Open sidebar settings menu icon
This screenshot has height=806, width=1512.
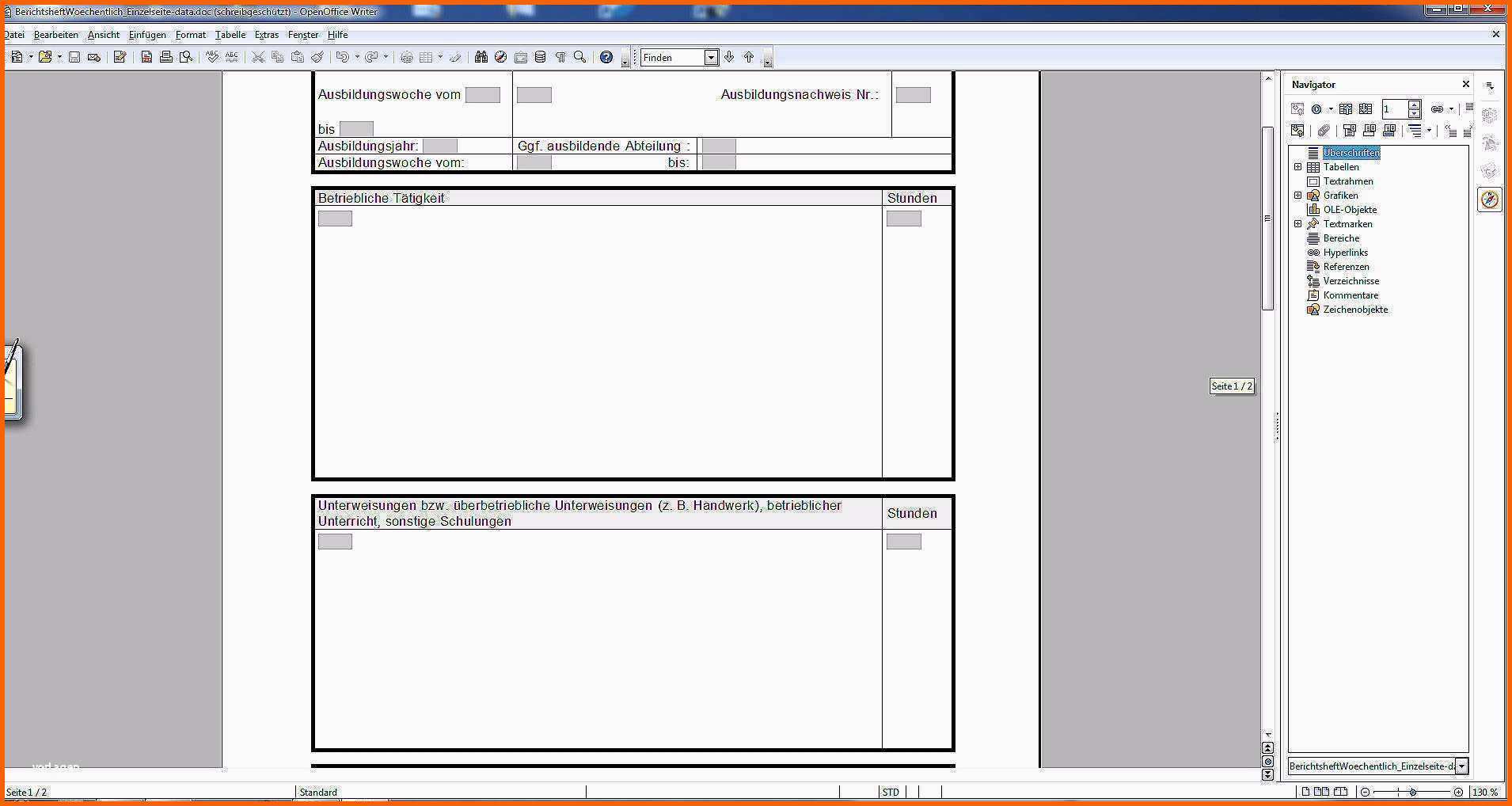click(1490, 86)
